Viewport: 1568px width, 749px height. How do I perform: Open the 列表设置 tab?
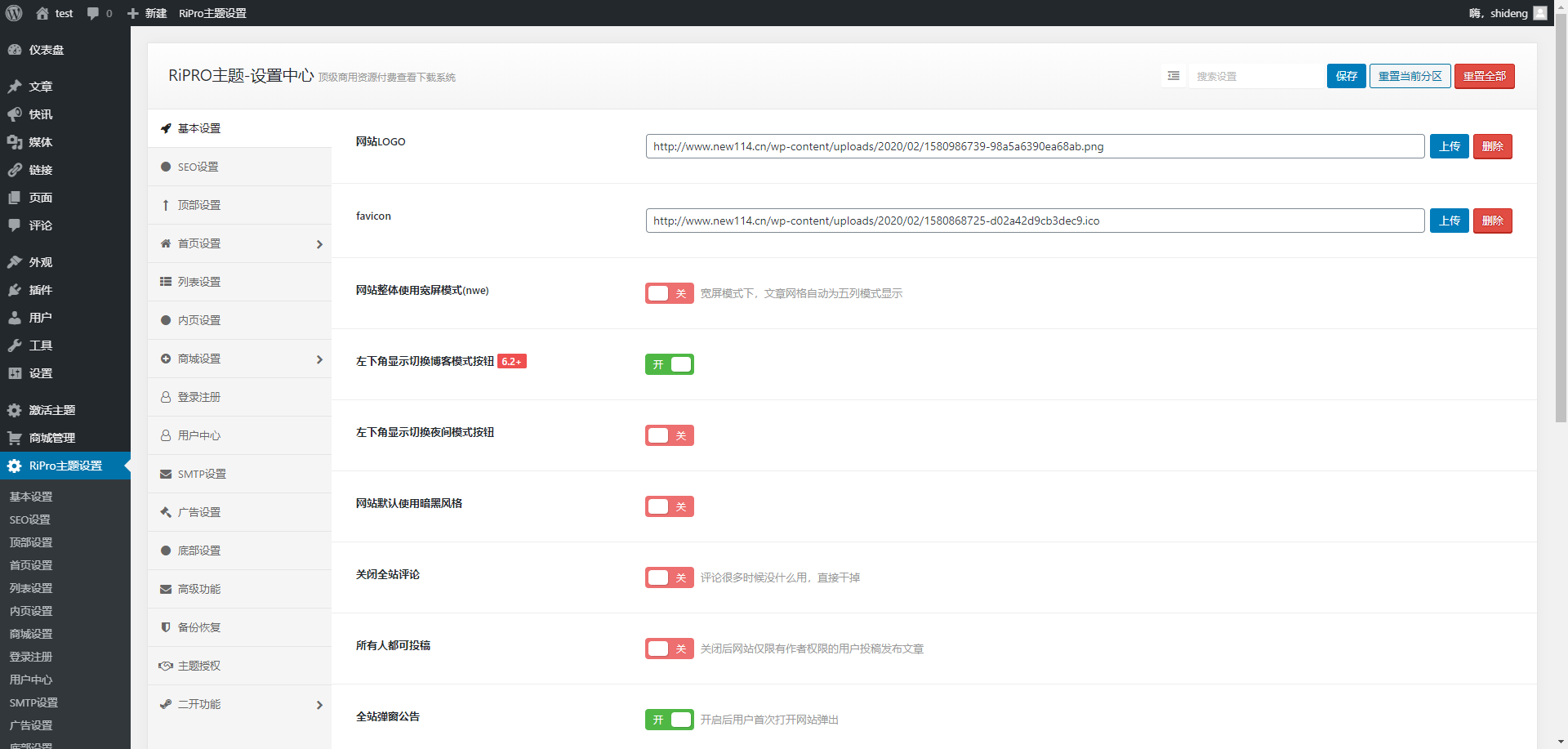[x=239, y=282]
